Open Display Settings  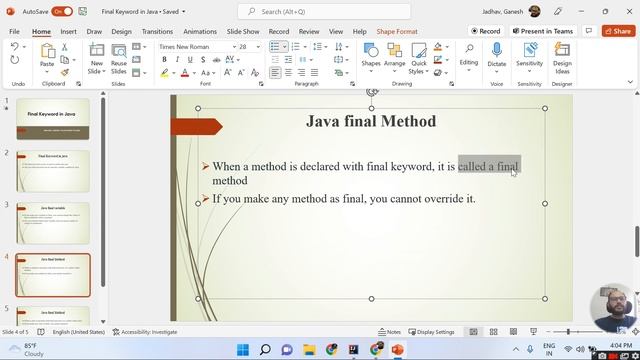click(x=431, y=332)
